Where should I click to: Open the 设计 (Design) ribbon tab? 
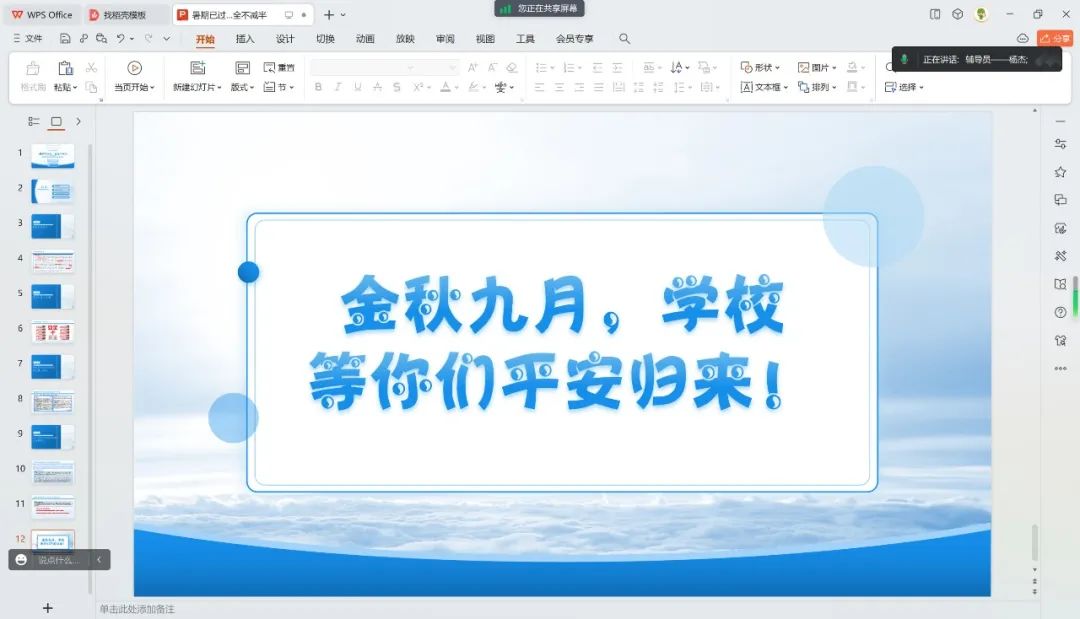tap(284, 39)
